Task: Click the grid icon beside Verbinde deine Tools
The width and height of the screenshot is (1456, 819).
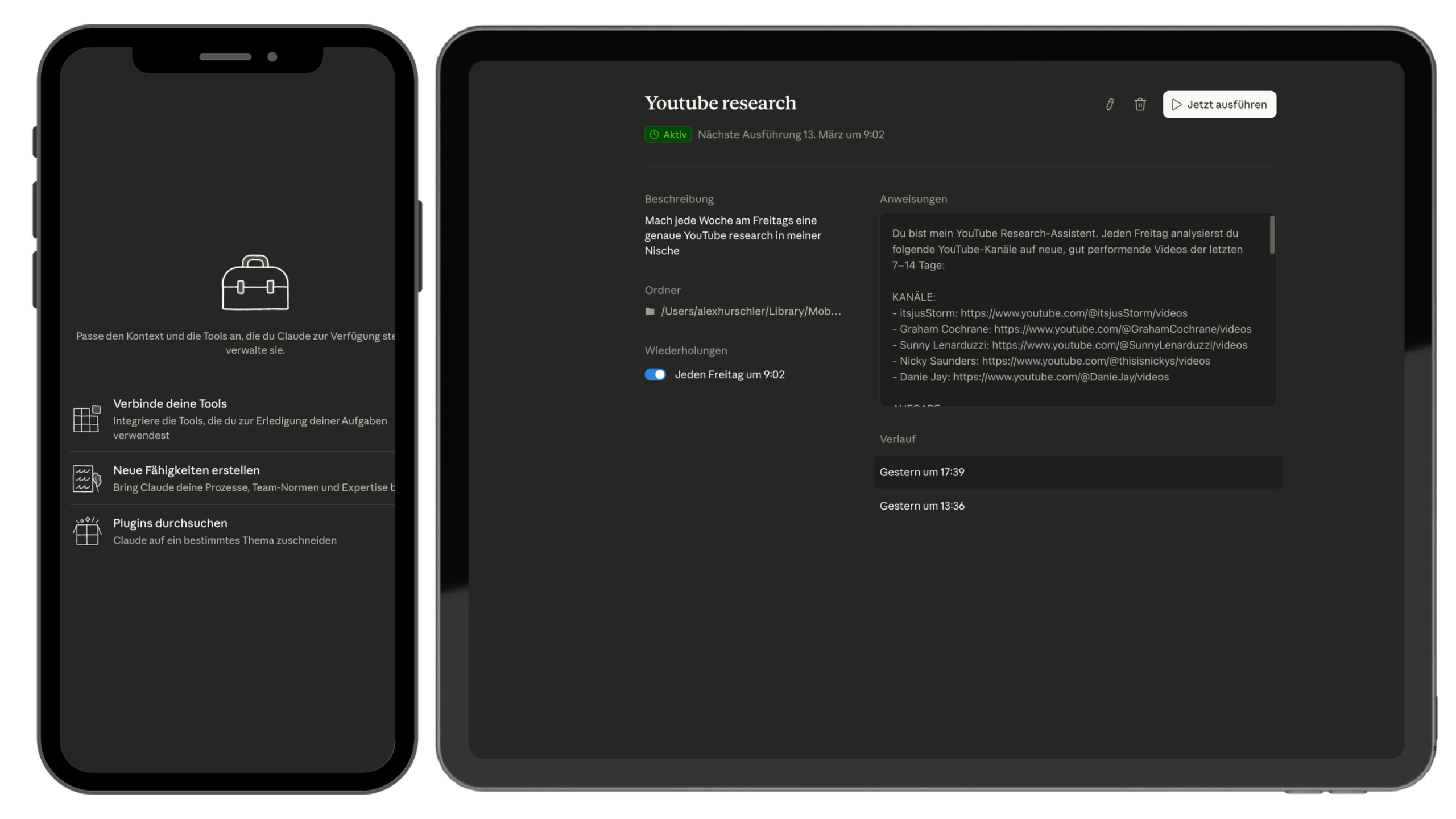Action: tap(87, 419)
